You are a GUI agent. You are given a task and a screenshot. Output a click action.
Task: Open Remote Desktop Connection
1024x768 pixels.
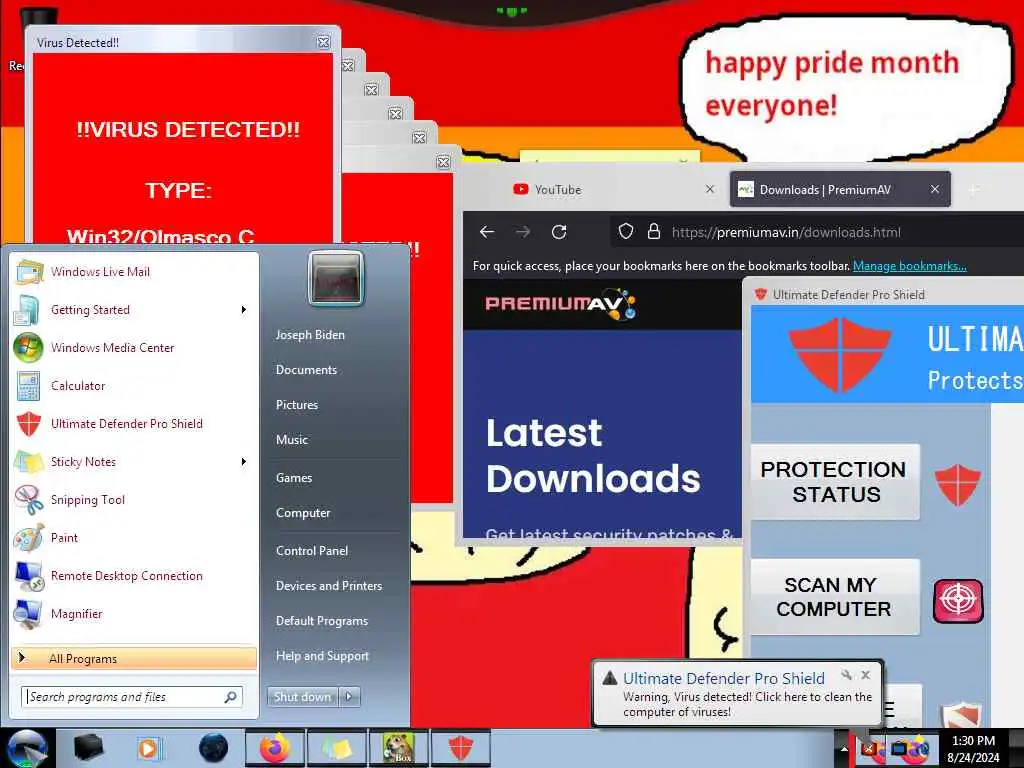[x=134, y=575]
